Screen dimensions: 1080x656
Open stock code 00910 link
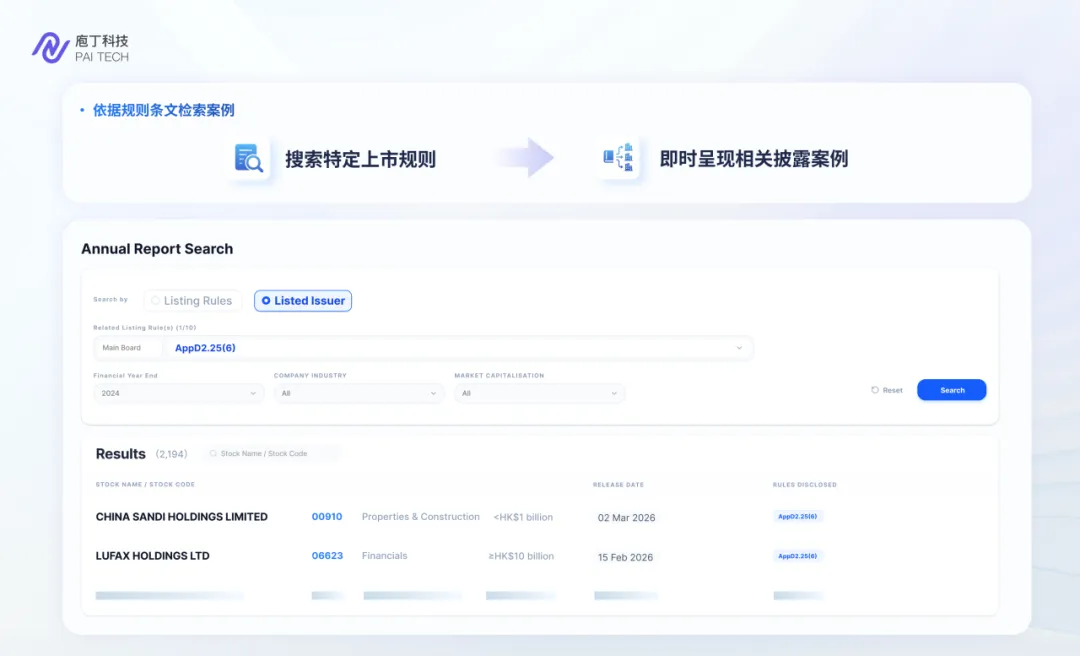(x=327, y=517)
